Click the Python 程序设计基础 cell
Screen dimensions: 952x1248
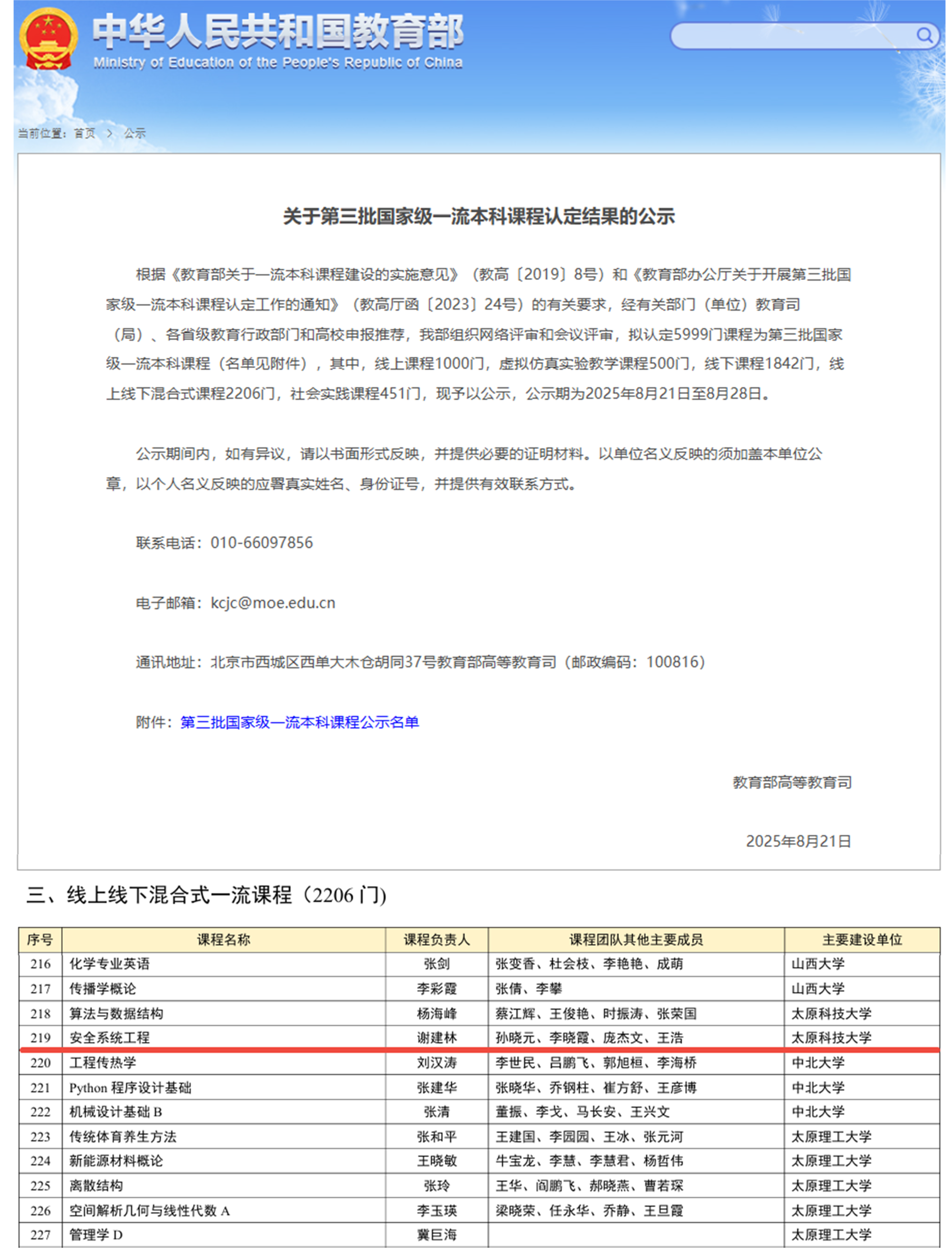(x=130, y=1088)
